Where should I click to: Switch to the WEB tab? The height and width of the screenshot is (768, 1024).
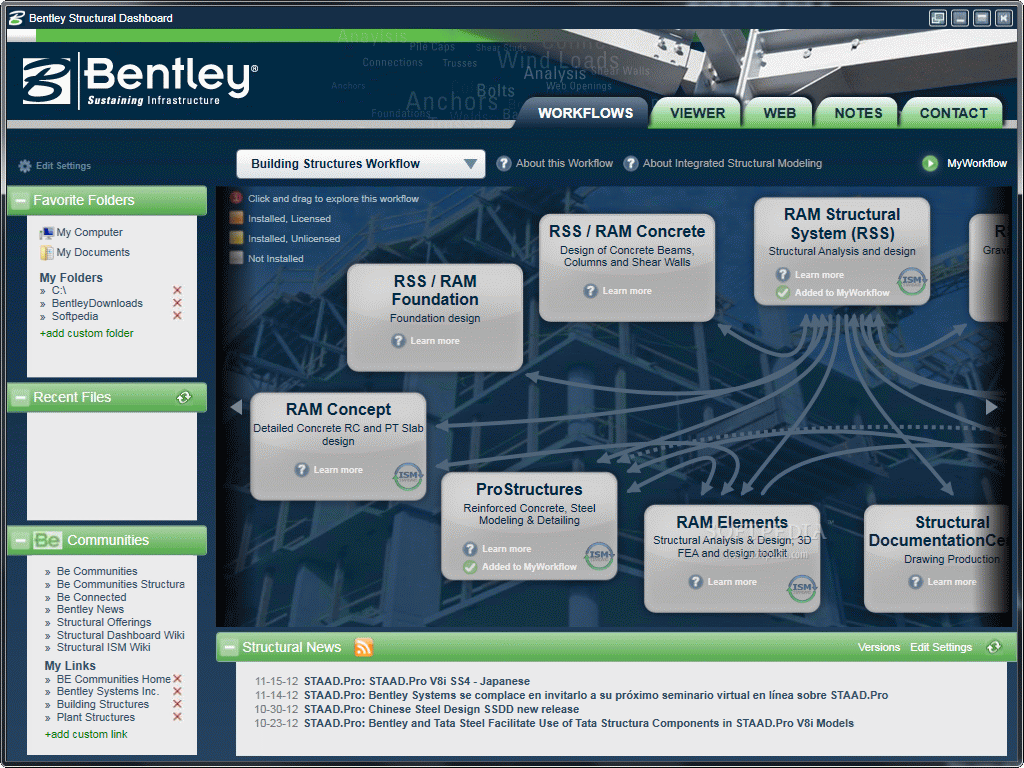780,113
